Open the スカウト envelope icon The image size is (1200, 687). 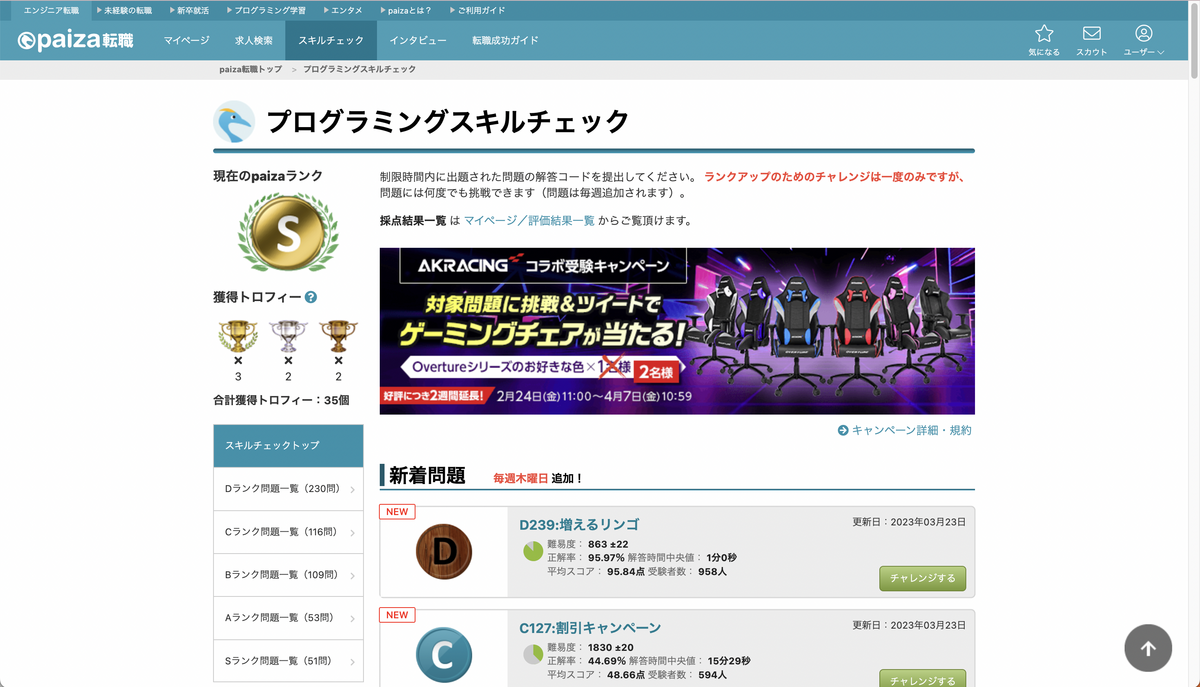tap(1092, 33)
